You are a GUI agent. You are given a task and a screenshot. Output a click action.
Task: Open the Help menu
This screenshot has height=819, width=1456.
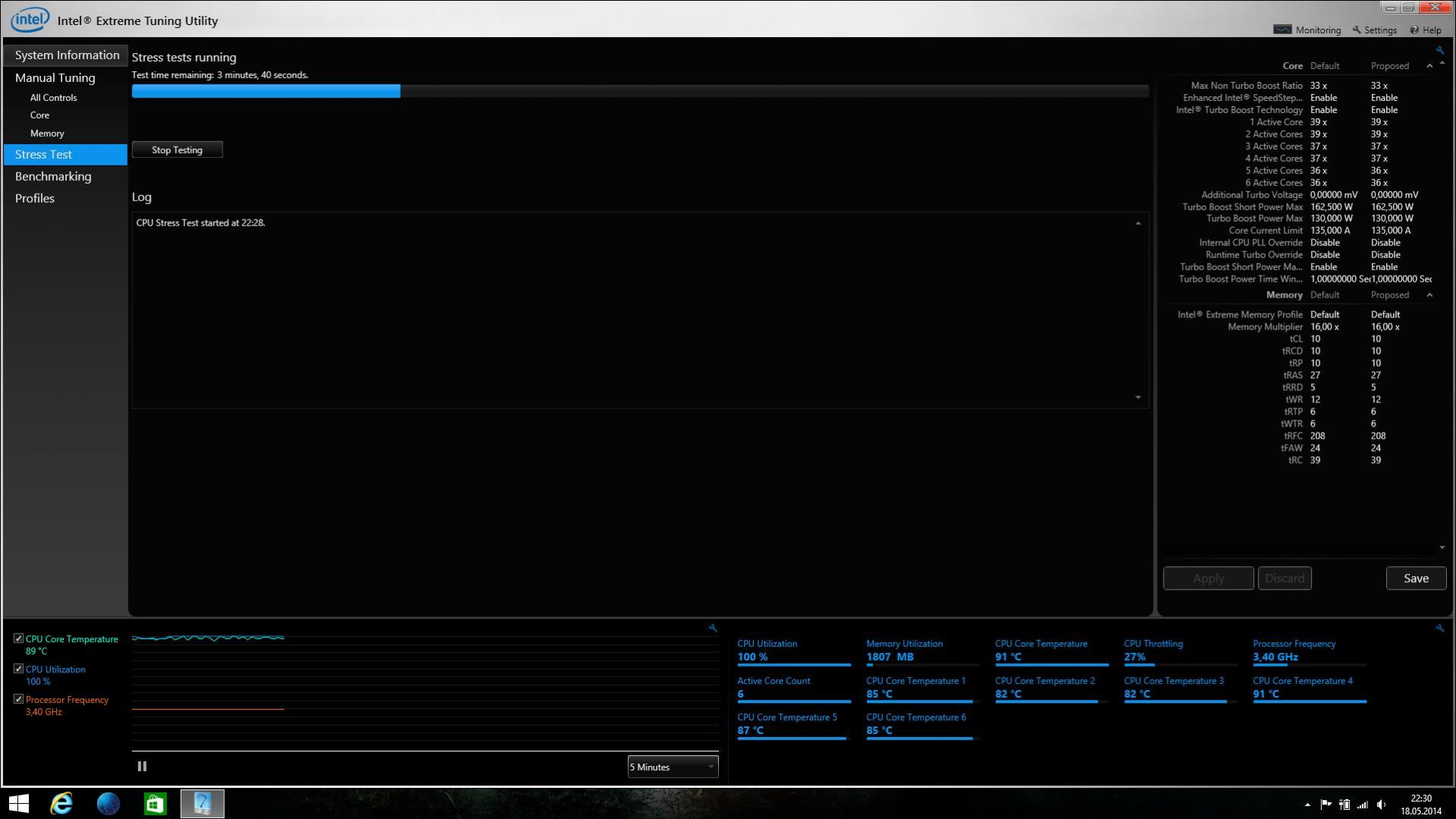[1426, 30]
